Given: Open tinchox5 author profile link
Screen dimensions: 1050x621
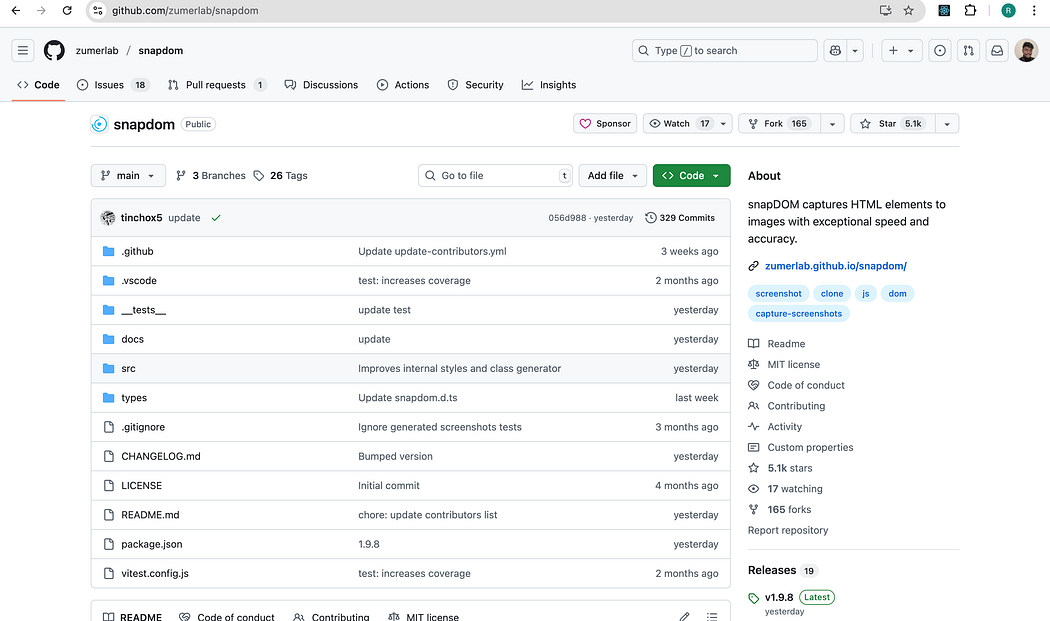Looking at the screenshot, I should [x=141, y=218].
